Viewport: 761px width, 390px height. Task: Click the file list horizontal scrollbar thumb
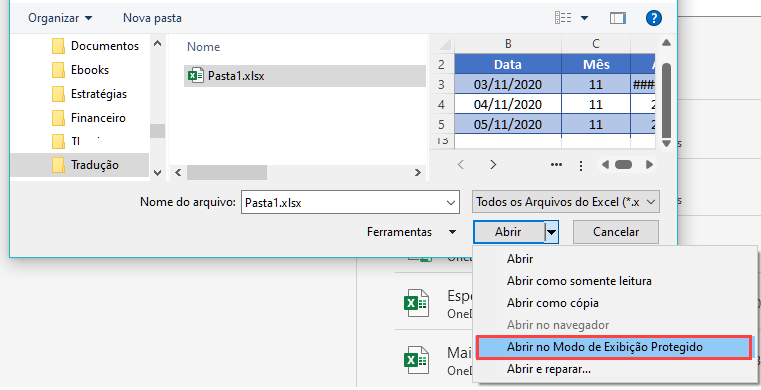(227, 172)
